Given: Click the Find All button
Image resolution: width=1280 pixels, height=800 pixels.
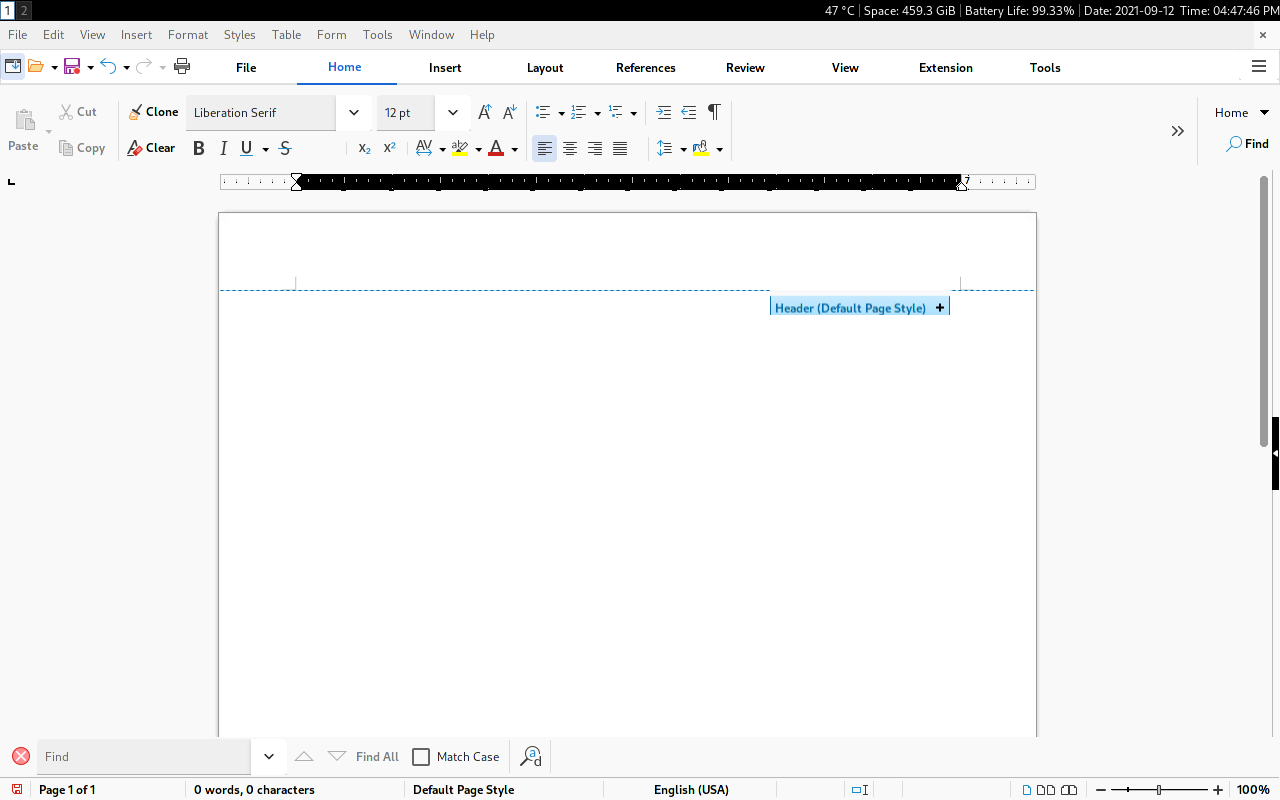Looking at the screenshot, I should [377, 757].
